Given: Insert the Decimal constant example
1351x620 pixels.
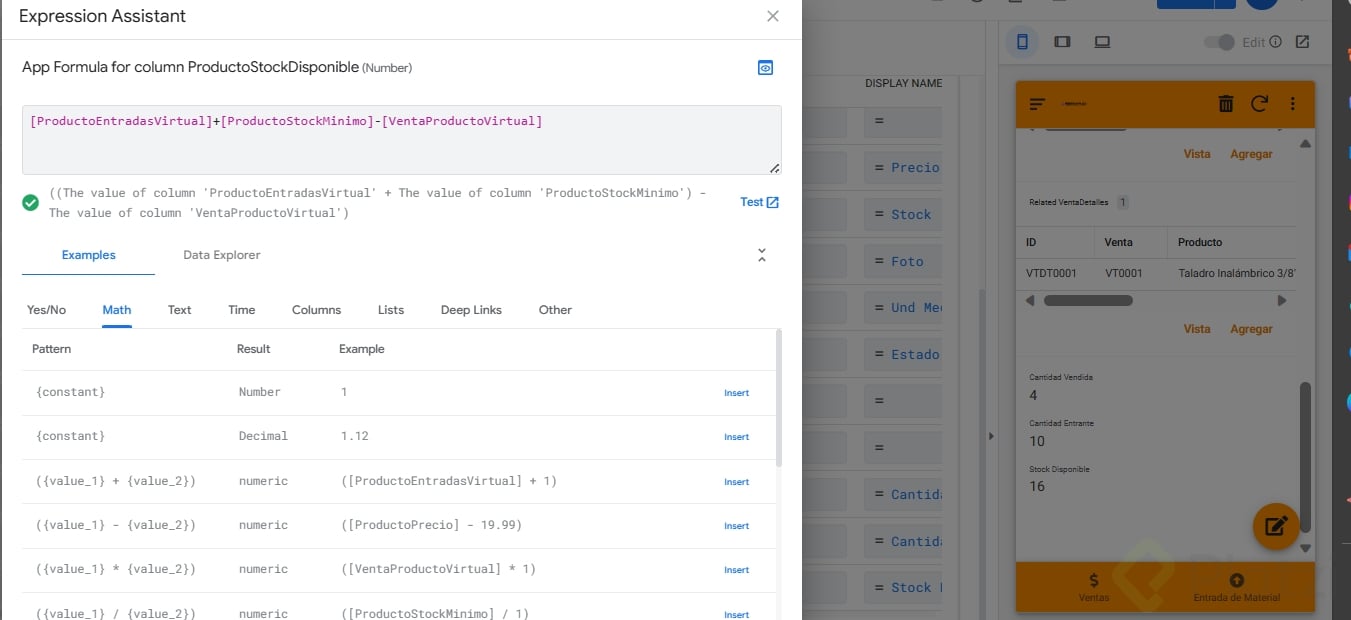Looking at the screenshot, I should (736, 437).
